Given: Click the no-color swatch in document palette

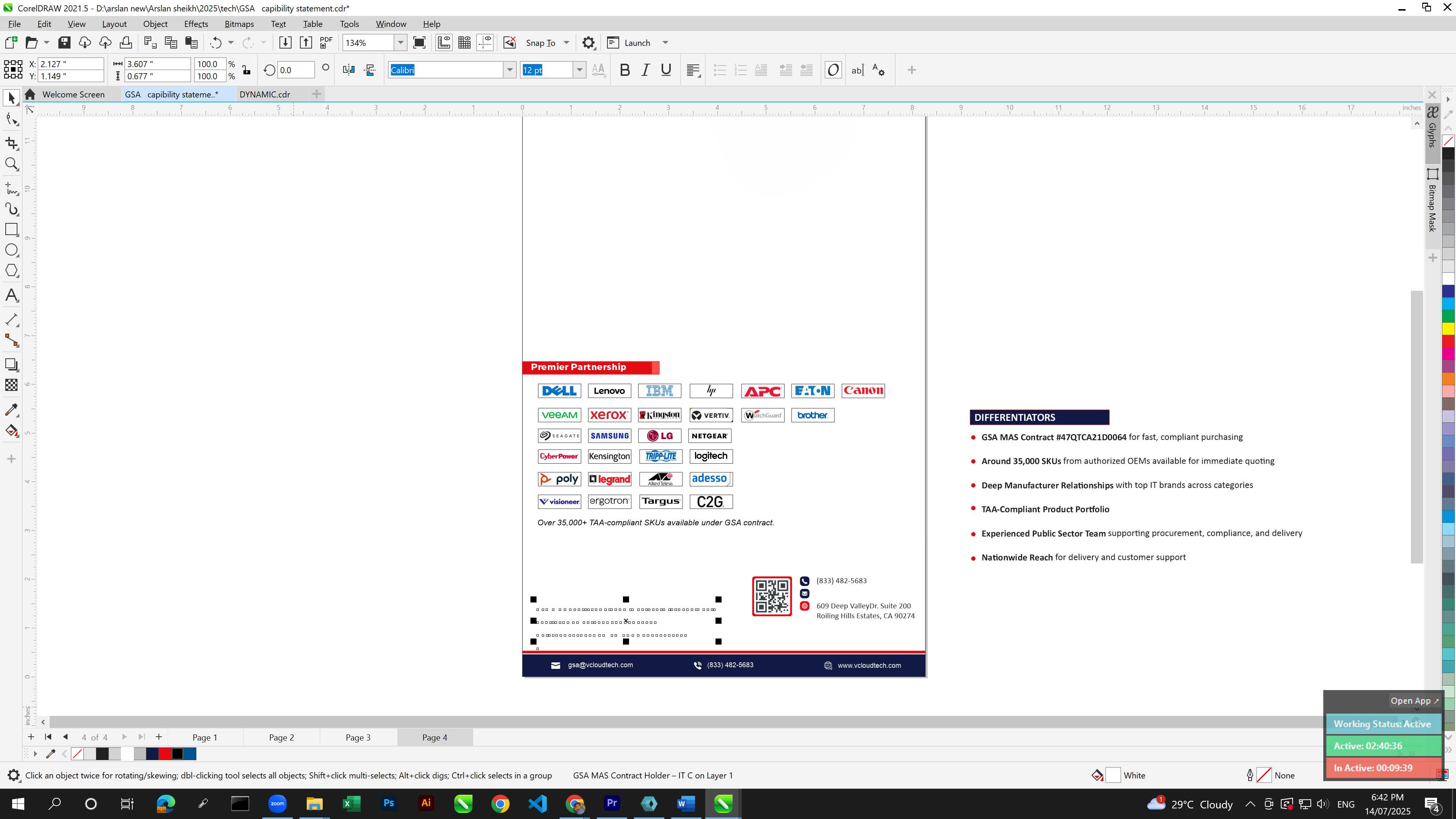Looking at the screenshot, I should coord(77,753).
